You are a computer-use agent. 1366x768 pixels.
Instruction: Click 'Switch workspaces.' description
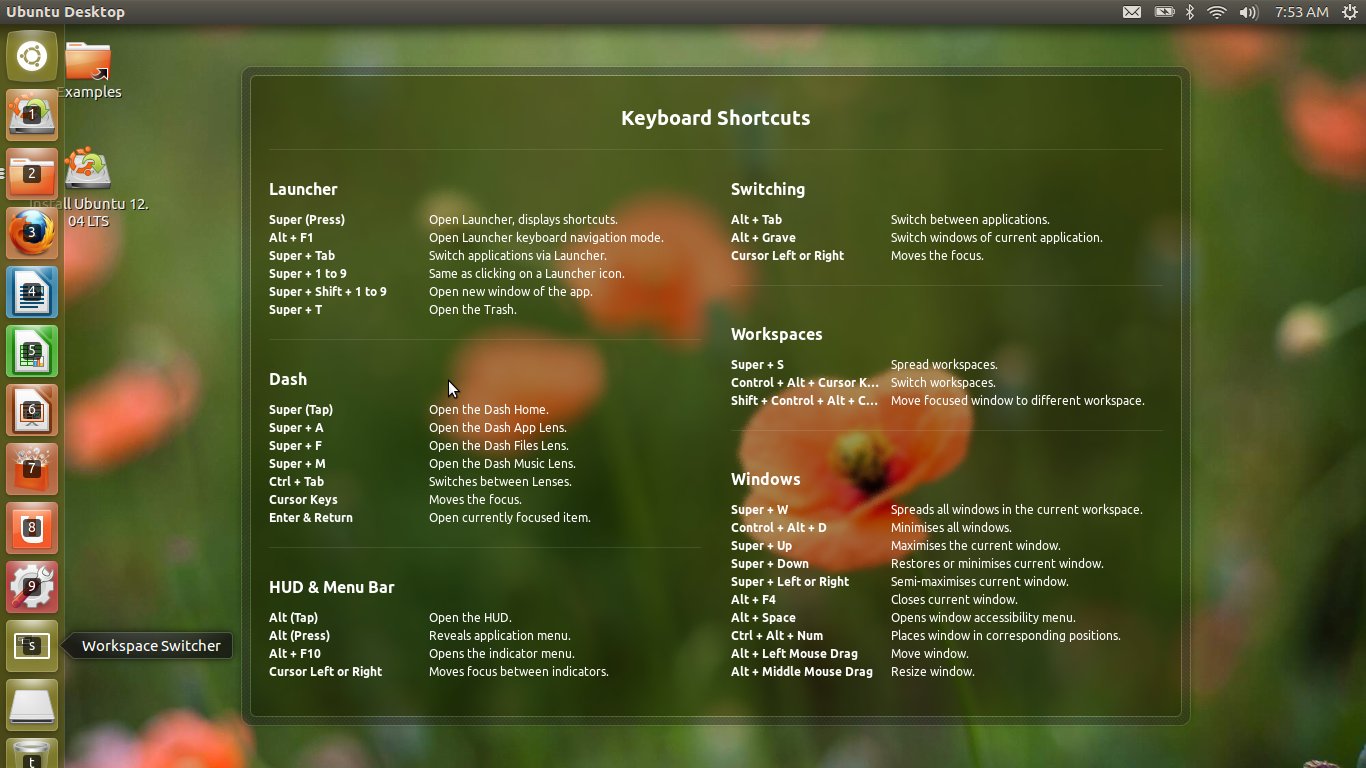pos(943,383)
